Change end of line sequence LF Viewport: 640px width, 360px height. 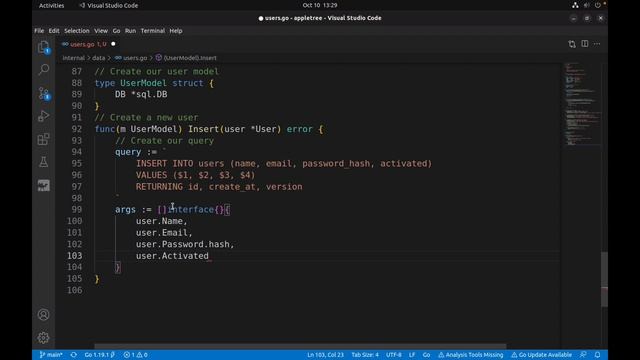[x=412, y=355]
